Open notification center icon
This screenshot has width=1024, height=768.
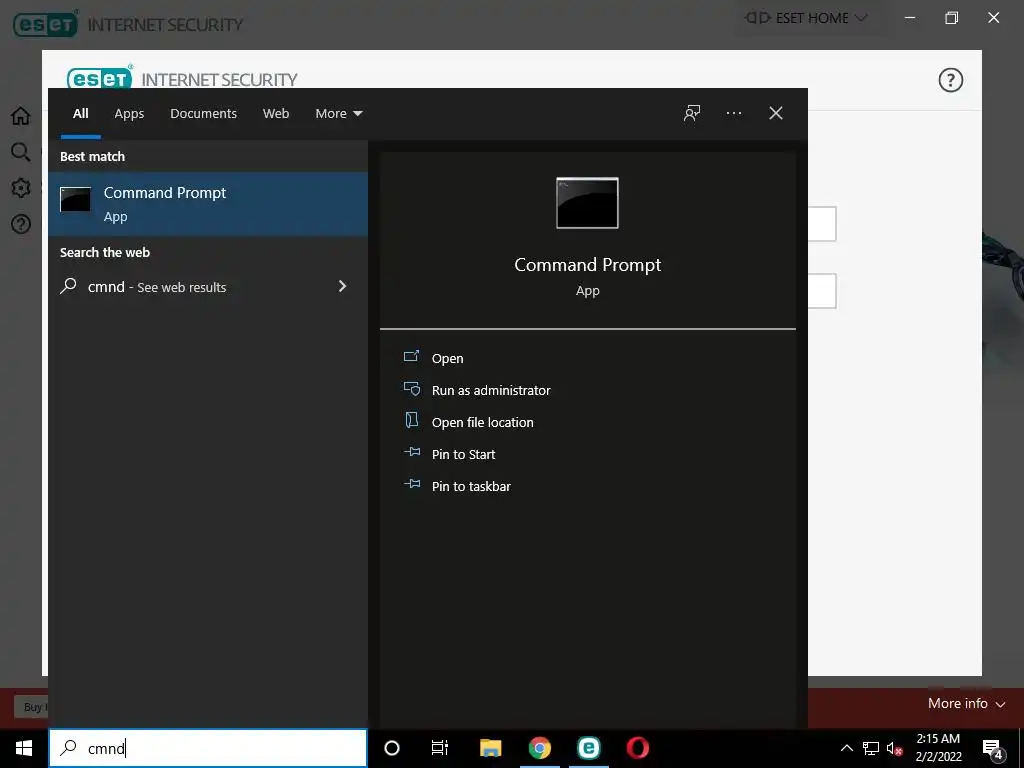tap(993, 748)
